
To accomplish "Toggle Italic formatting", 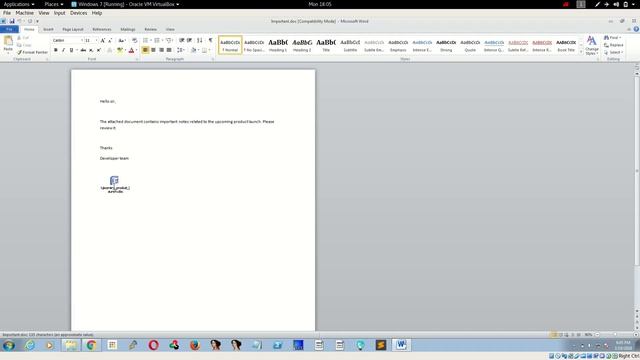I will [x=63, y=50].
